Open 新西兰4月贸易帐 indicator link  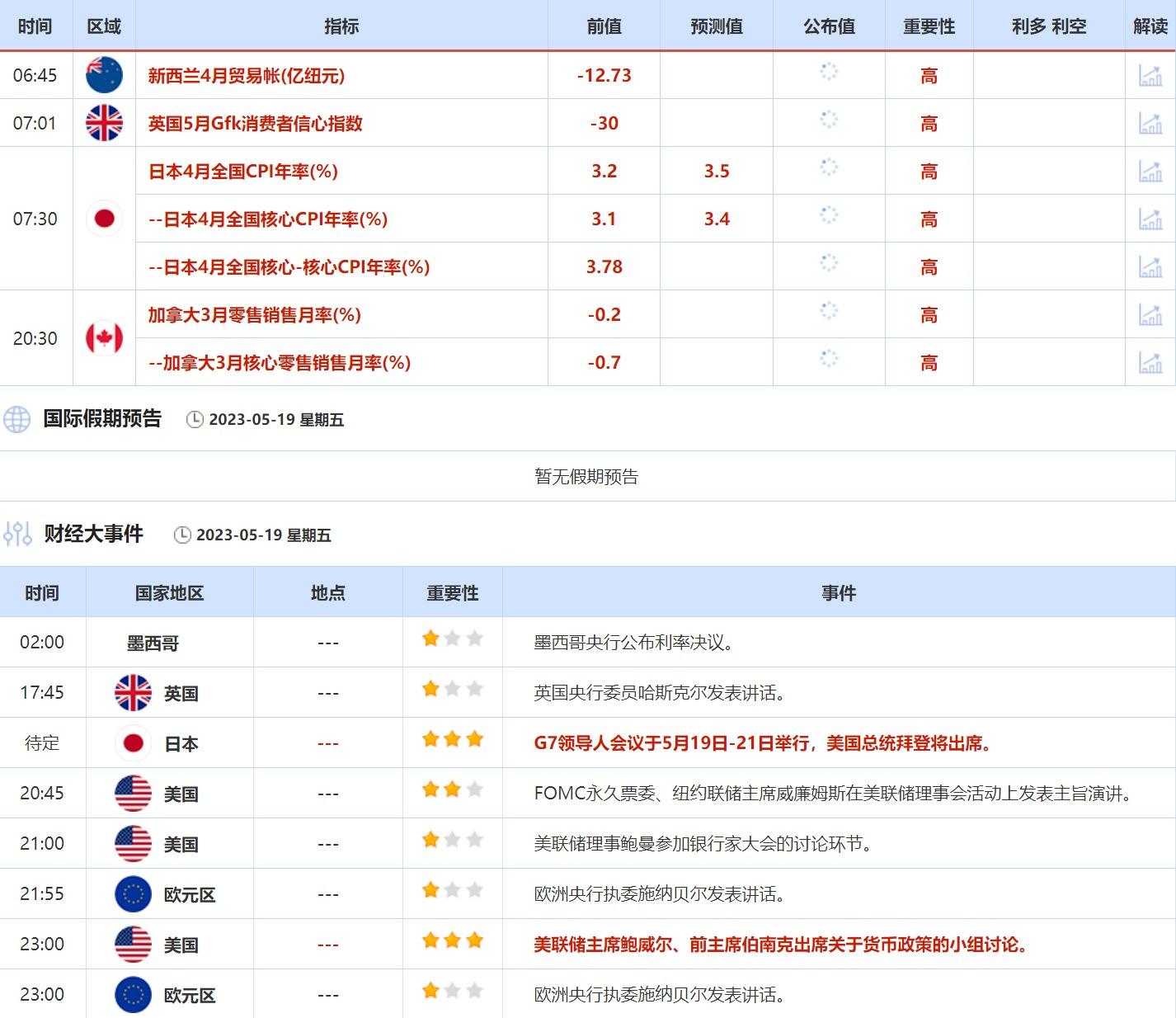pyautogui.click(x=246, y=76)
